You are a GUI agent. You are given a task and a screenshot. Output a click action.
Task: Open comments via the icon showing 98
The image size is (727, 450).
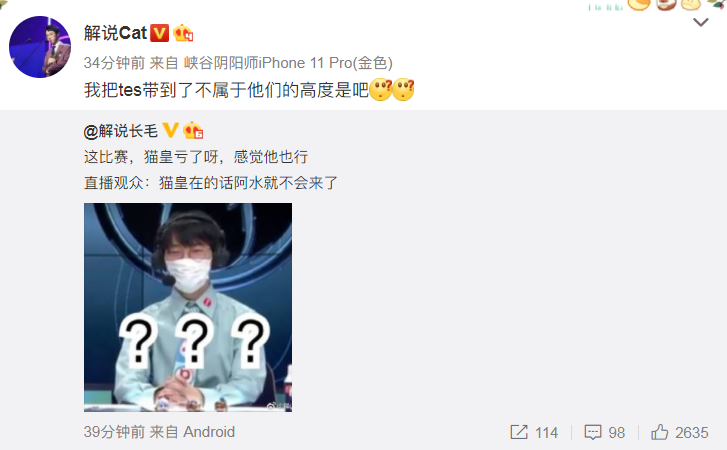pos(605,432)
